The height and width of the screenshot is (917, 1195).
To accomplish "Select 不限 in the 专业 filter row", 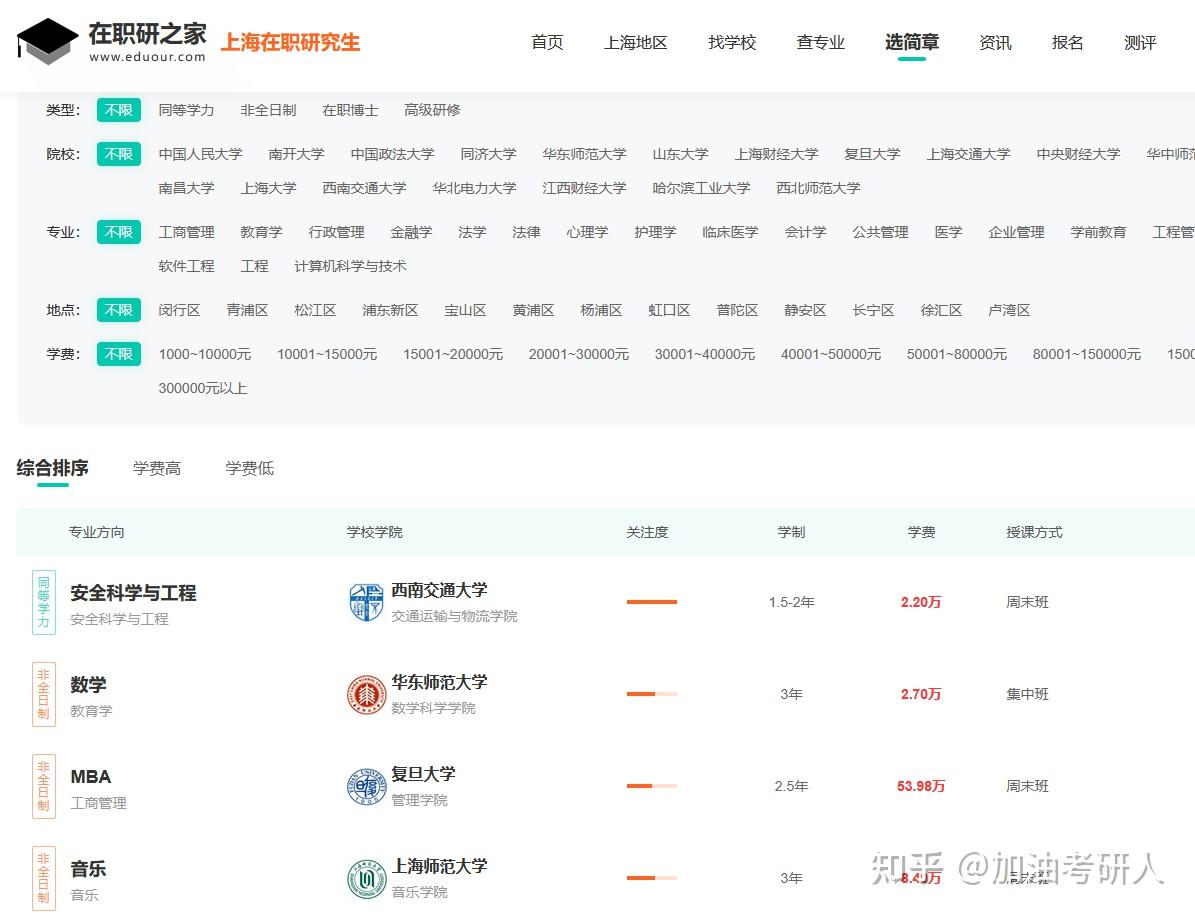I will (119, 232).
